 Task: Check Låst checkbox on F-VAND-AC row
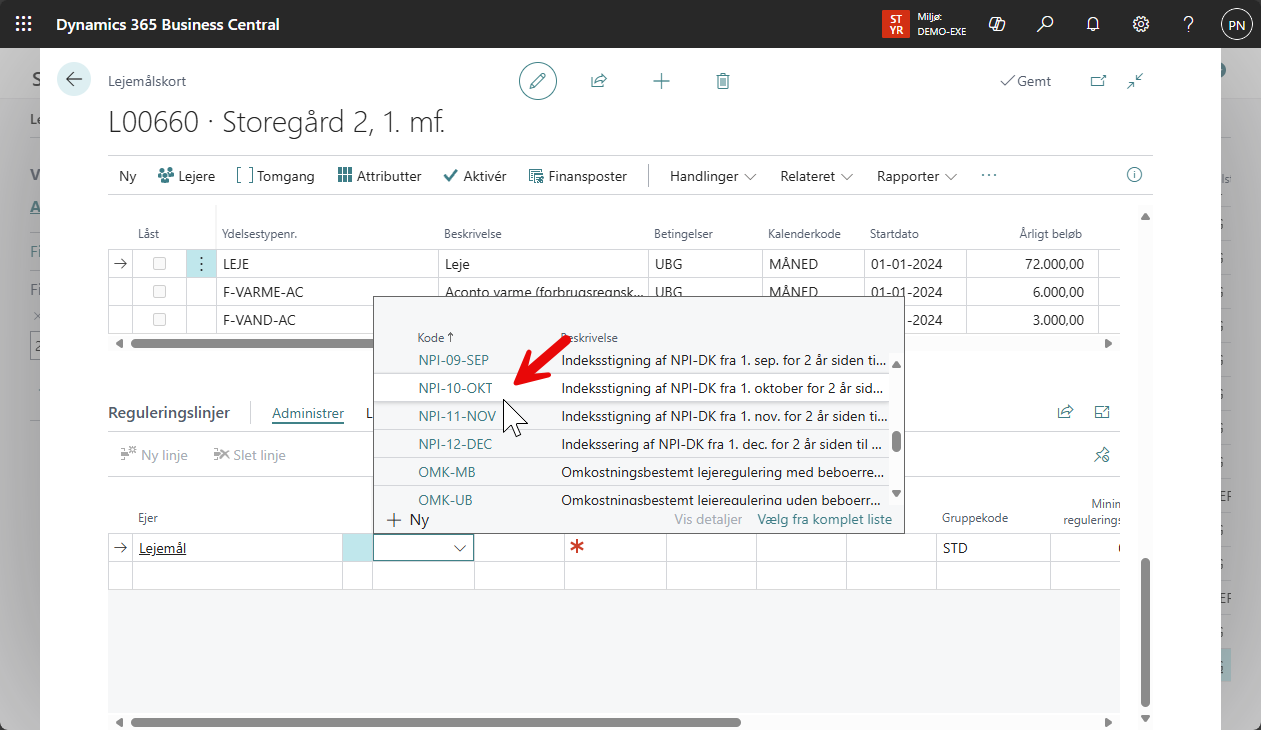pyautogui.click(x=159, y=320)
